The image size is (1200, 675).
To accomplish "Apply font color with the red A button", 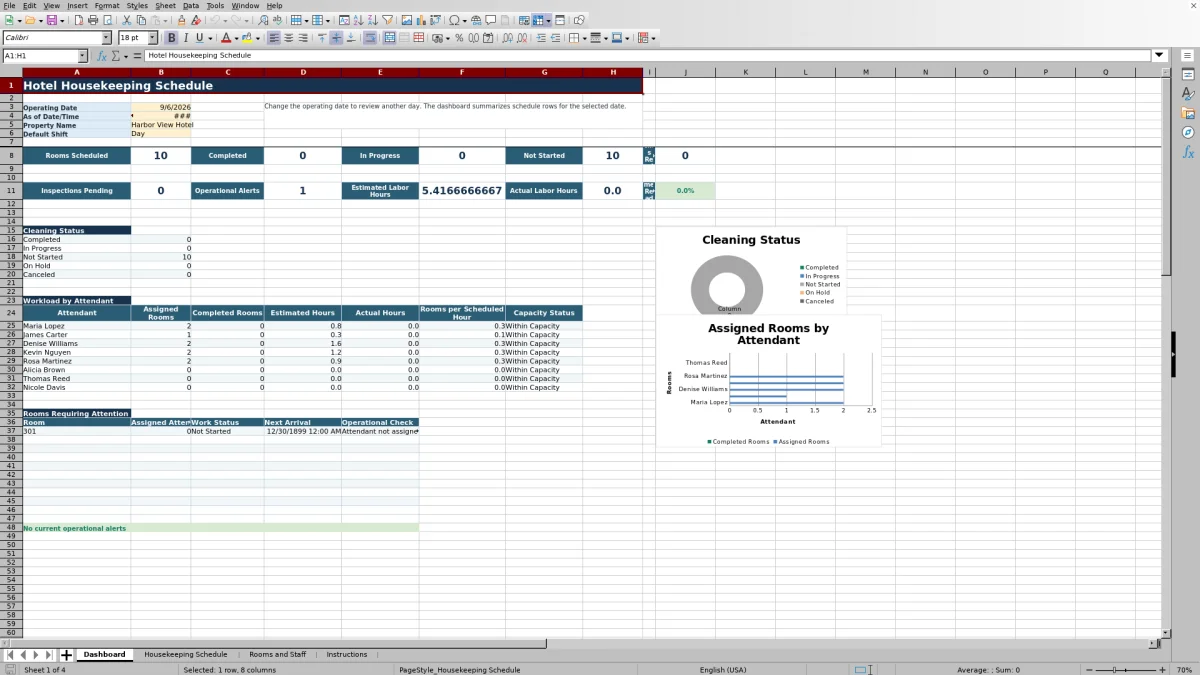I will click(226, 38).
